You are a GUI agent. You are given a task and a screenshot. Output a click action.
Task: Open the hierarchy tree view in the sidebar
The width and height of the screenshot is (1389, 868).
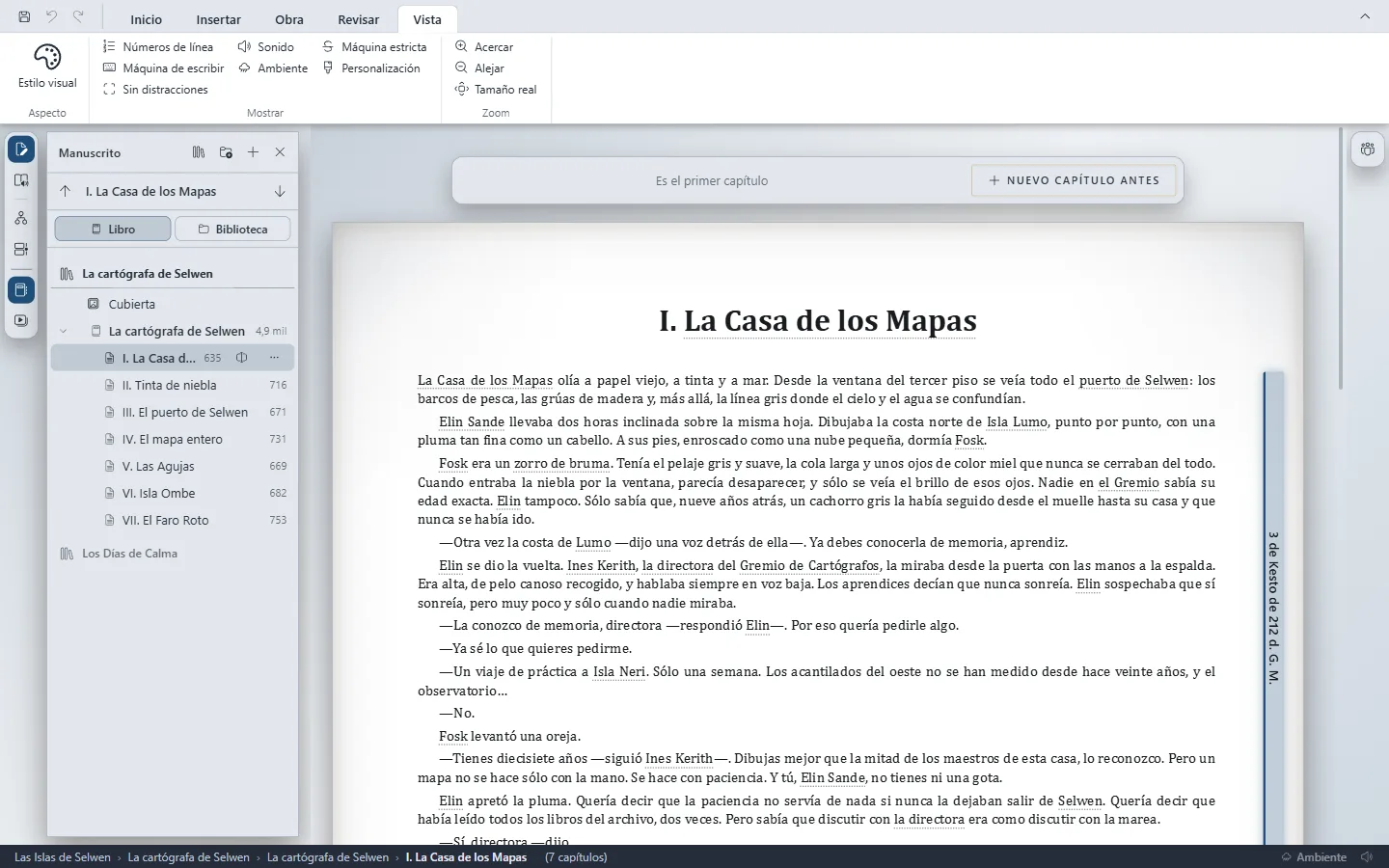tap(21, 218)
